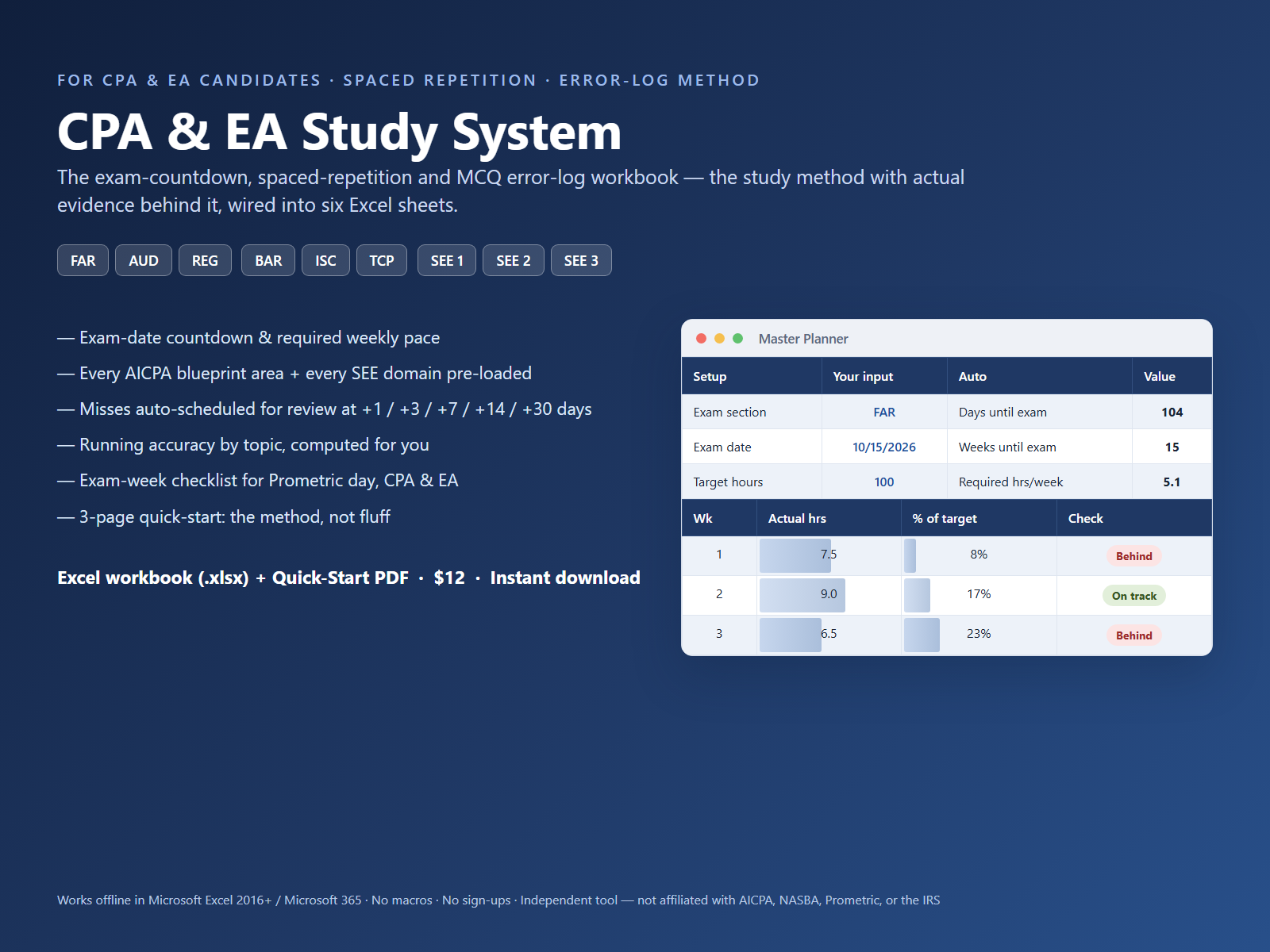Viewport: 1270px width, 952px height.
Task: Click the Exam-date countdown feature line
Action: tap(248, 338)
